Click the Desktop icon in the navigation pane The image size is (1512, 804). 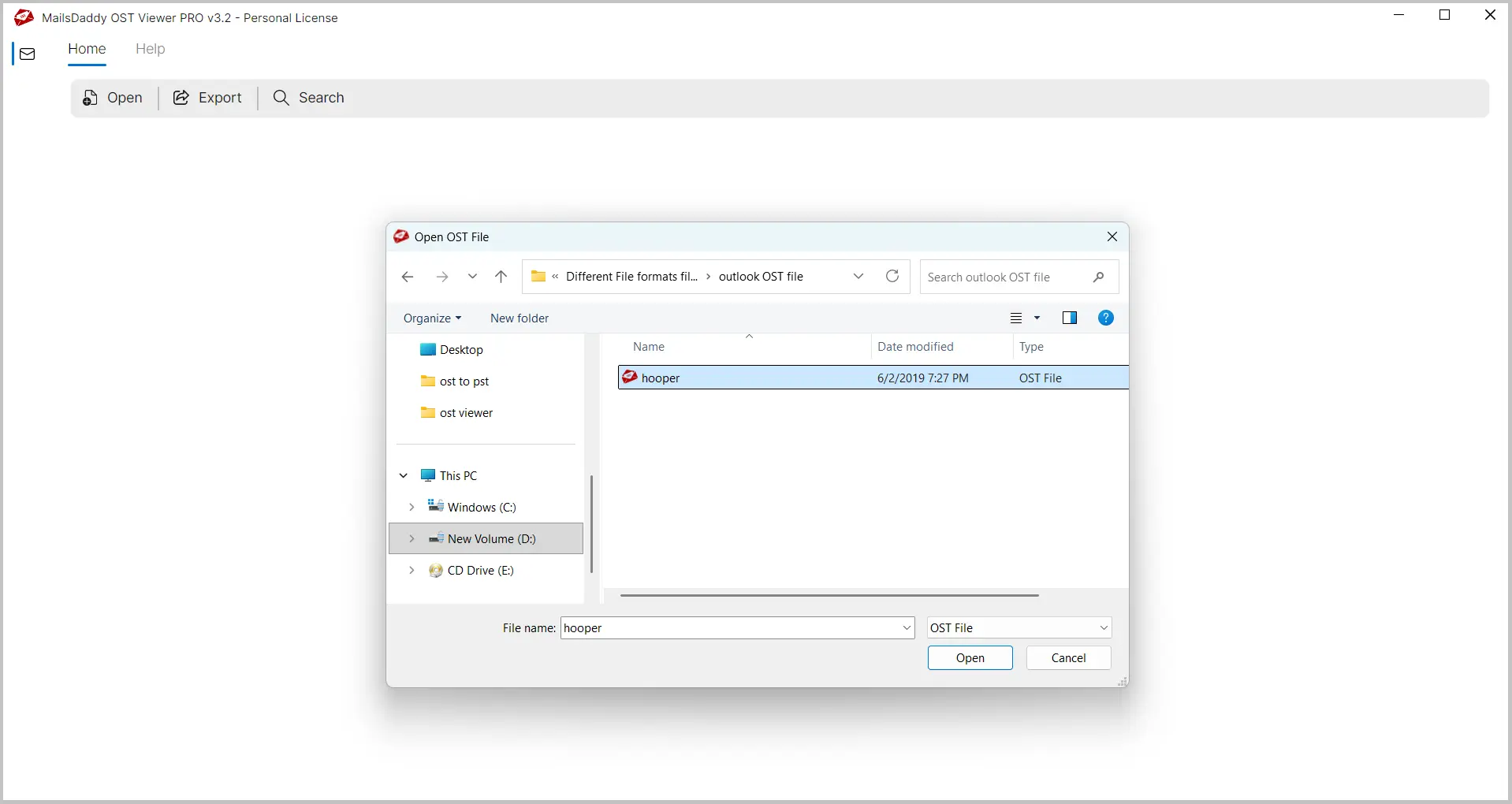(x=428, y=349)
